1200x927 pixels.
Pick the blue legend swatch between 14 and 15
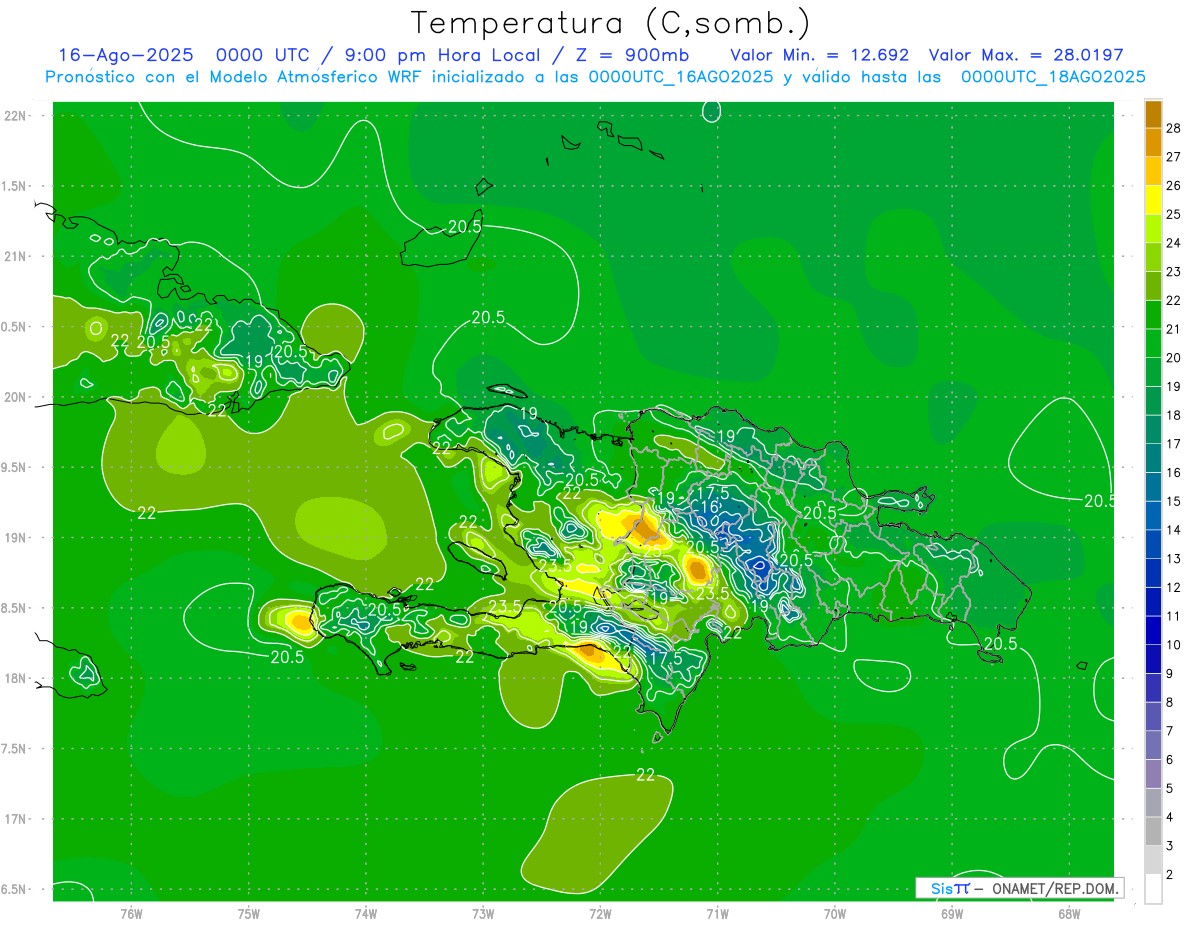[x=1153, y=516]
